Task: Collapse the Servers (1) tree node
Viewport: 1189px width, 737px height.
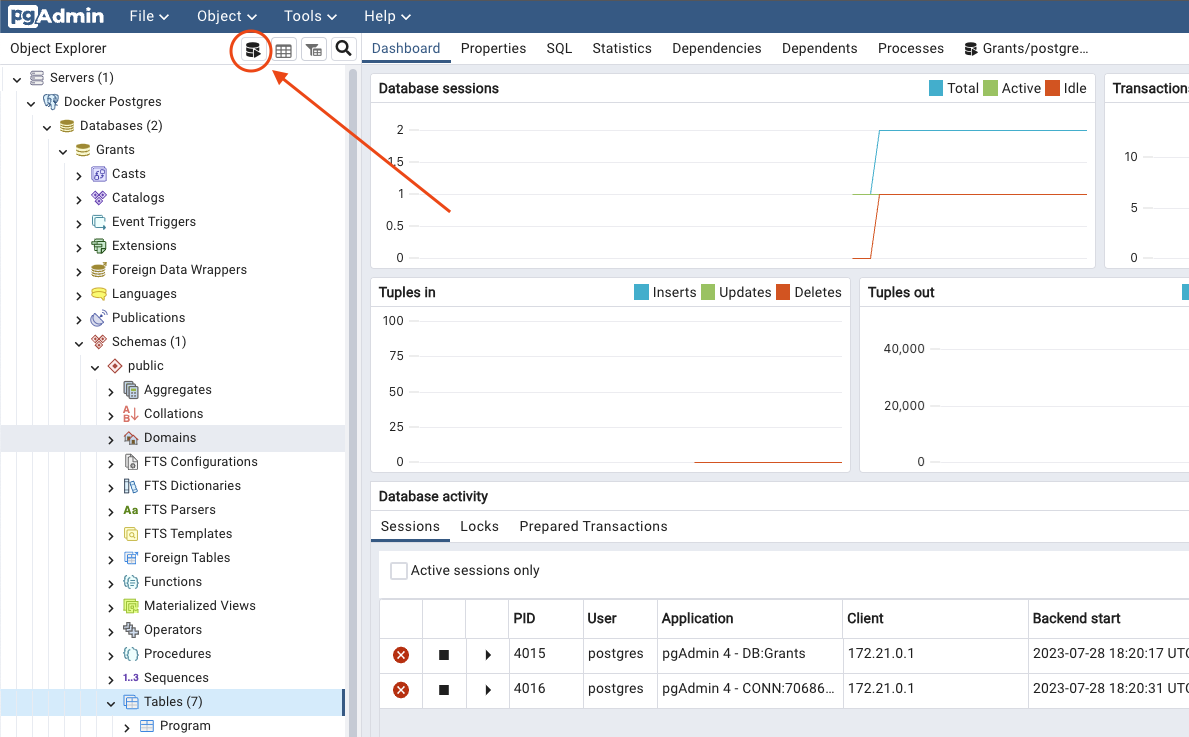Action: point(17,79)
